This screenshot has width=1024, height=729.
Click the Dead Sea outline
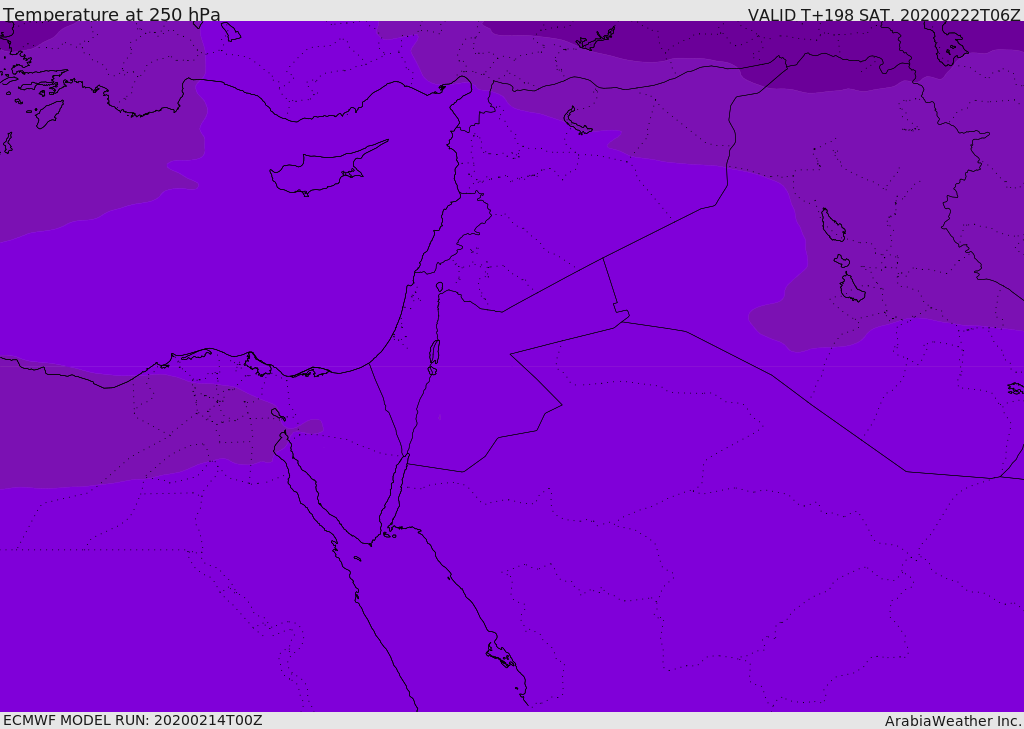point(434,353)
